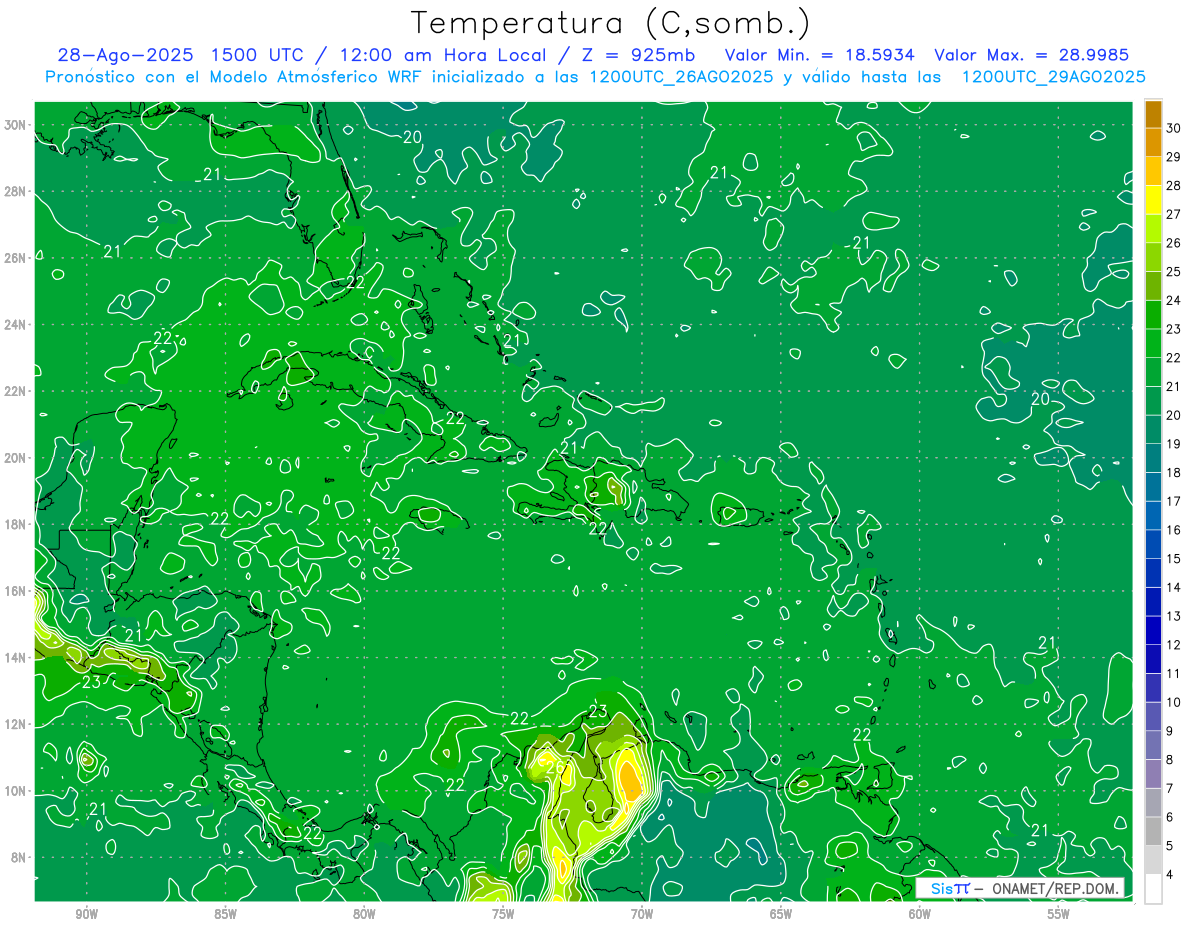Click the "1200UTC_29AGO2025" valid-until text
Viewport: 1200px width, 927px height.
pyautogui.click(x=1053, y=77)
